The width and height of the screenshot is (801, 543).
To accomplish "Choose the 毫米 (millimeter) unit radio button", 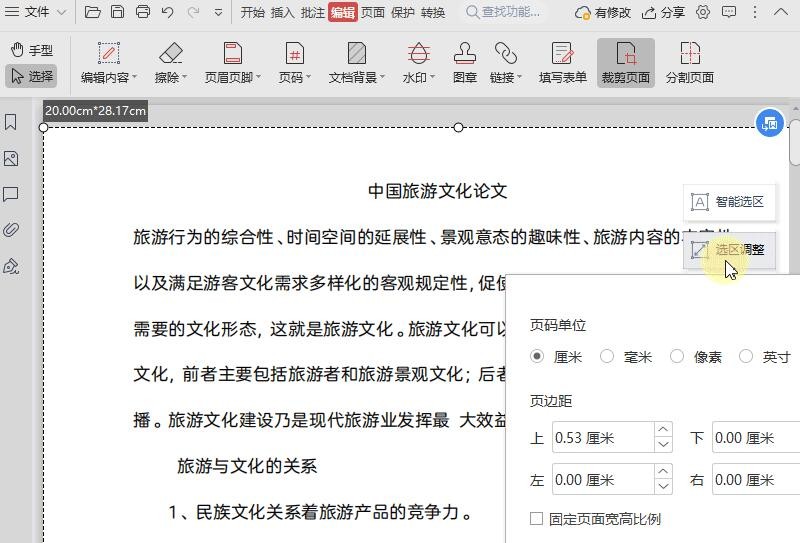I will [607, 357].
